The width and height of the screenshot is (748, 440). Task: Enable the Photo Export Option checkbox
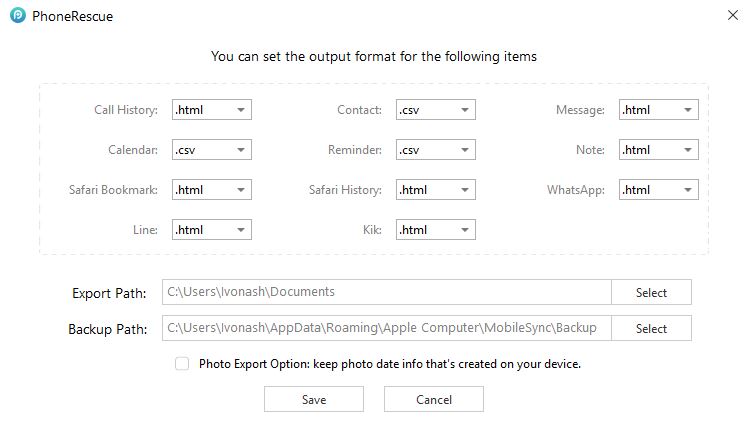pos(182,364)
